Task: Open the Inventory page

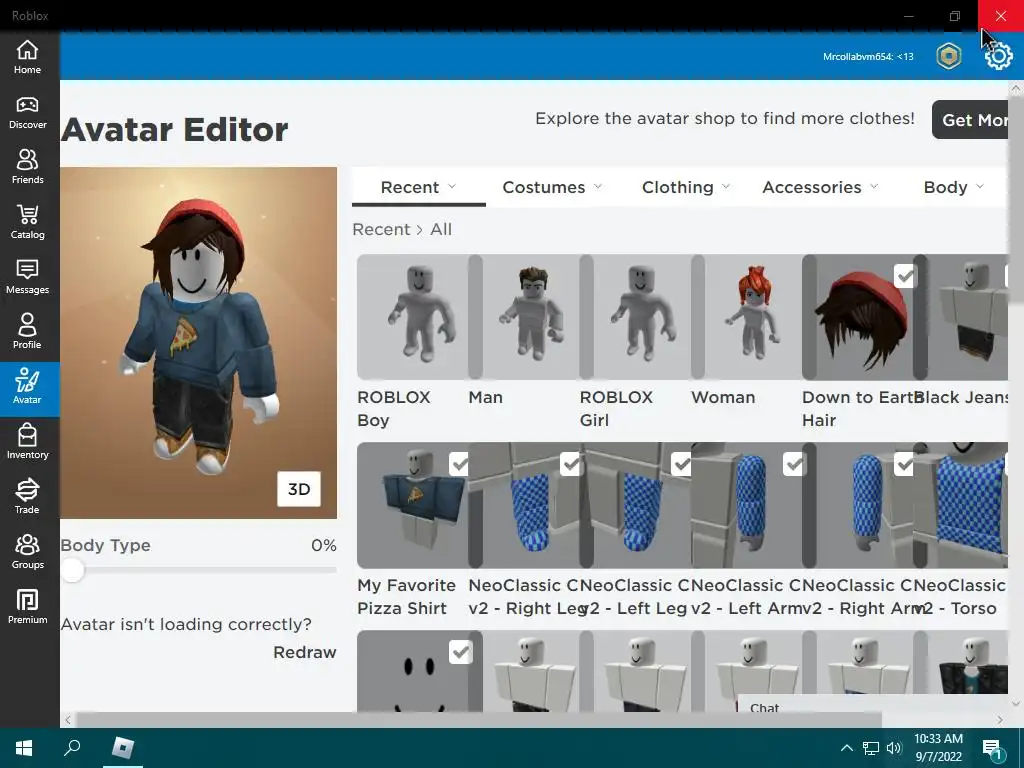Action: [27, 443]
